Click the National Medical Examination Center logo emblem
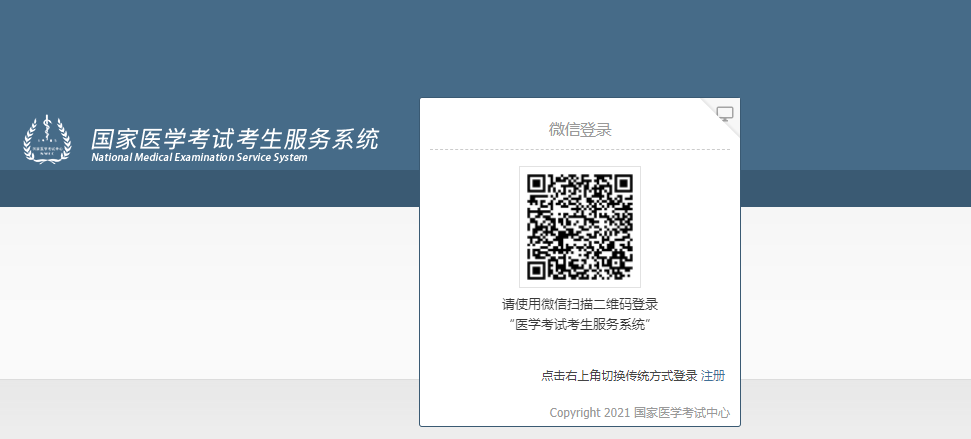This screenshot has width=971, height=439. [47, 140]
